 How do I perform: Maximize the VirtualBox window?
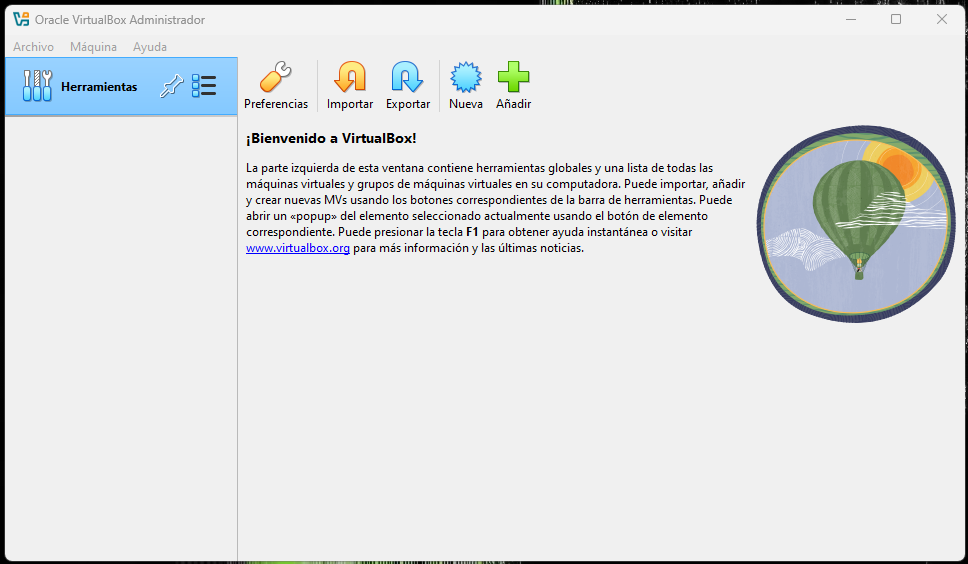click(x=896, y=19)
